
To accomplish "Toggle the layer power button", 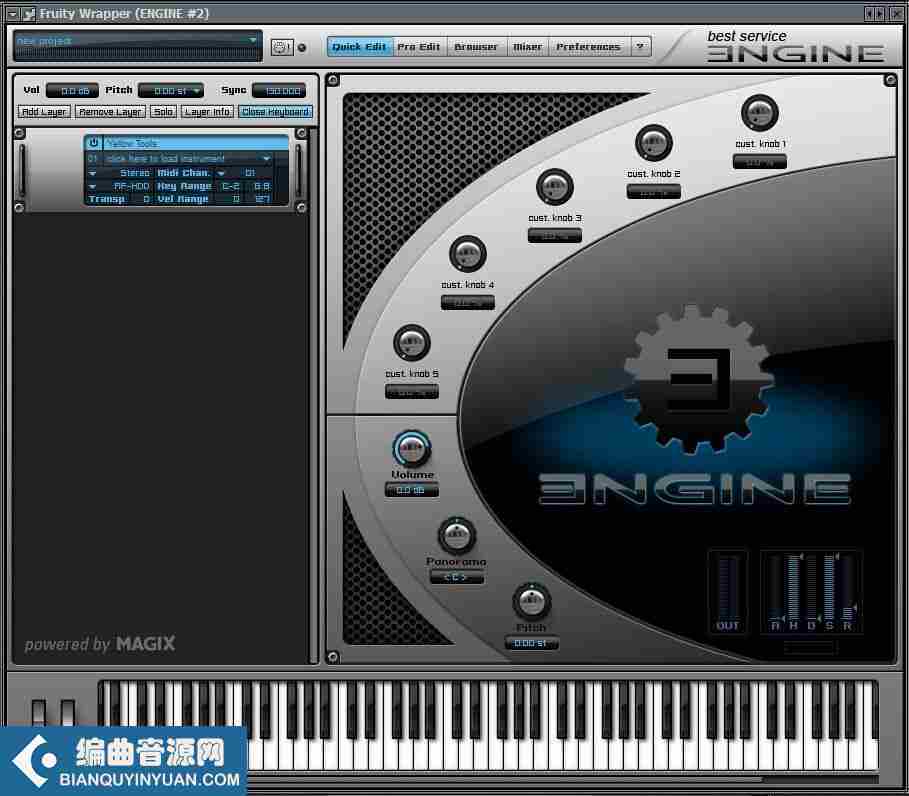I will (93, 143).
